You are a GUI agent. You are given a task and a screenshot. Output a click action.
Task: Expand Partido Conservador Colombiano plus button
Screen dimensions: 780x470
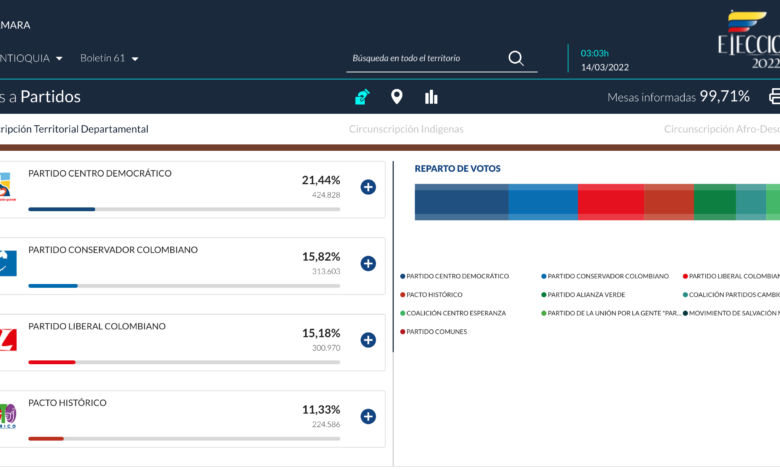pyautogui.click(x=368, y=264)
